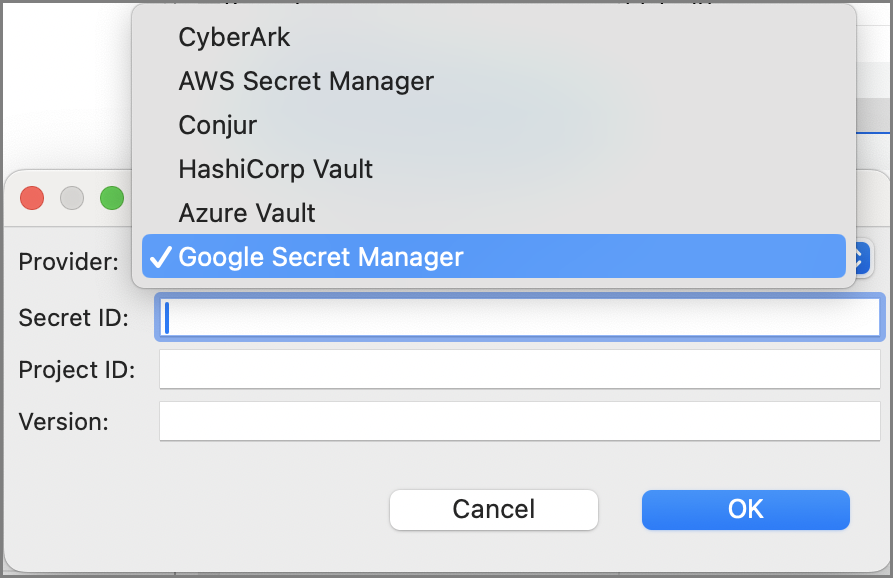Screen dimensions: 893x578
Task: Click the gray minimize window button
Action: point(72,198)
